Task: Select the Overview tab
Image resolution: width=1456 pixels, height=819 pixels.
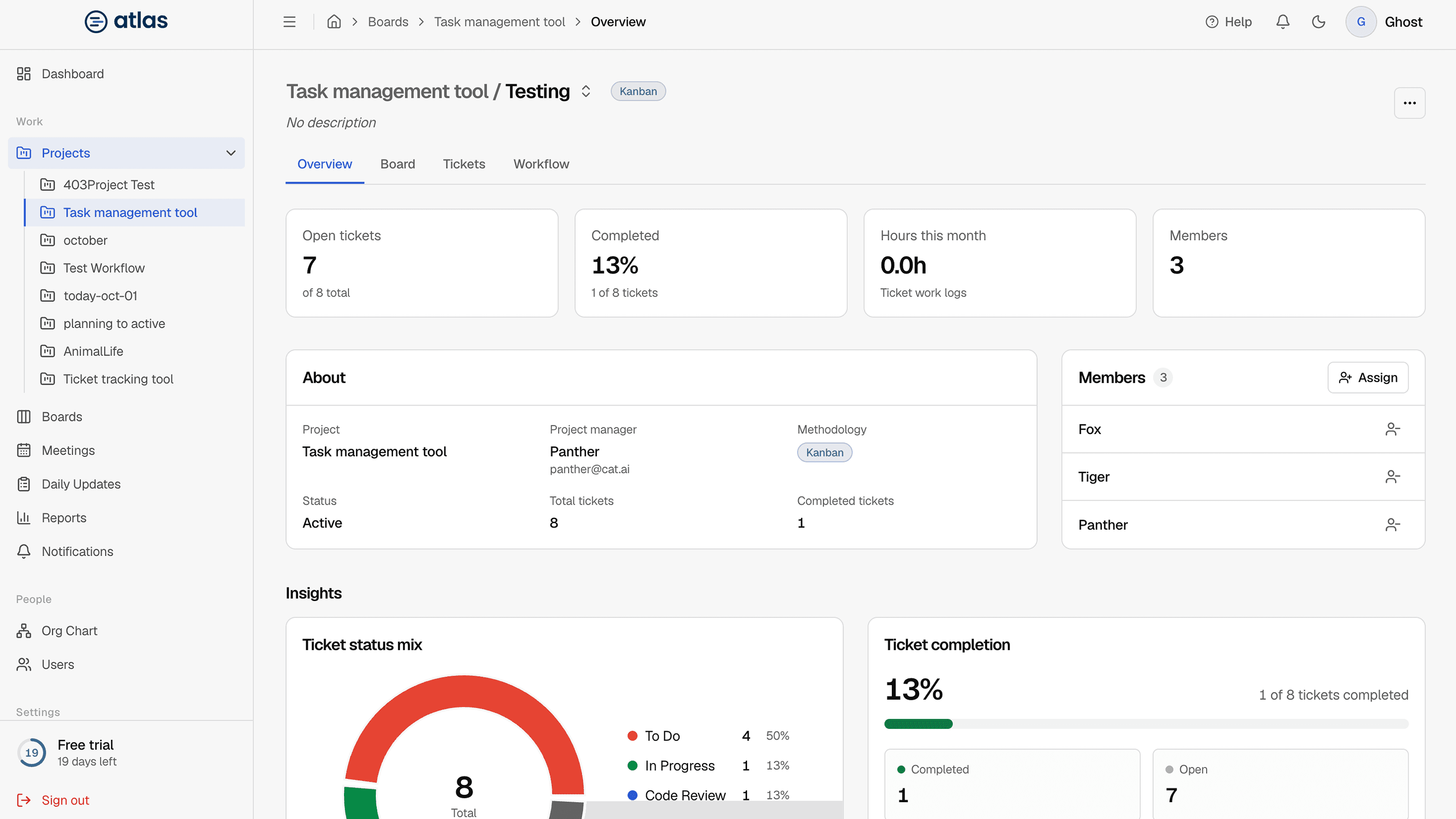Action: coord(324,164)
